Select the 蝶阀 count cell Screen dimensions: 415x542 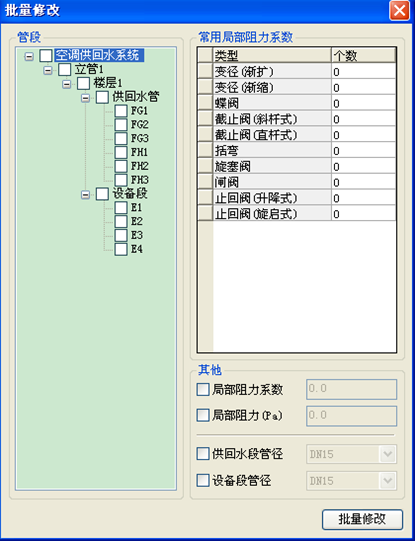[364, 103]
